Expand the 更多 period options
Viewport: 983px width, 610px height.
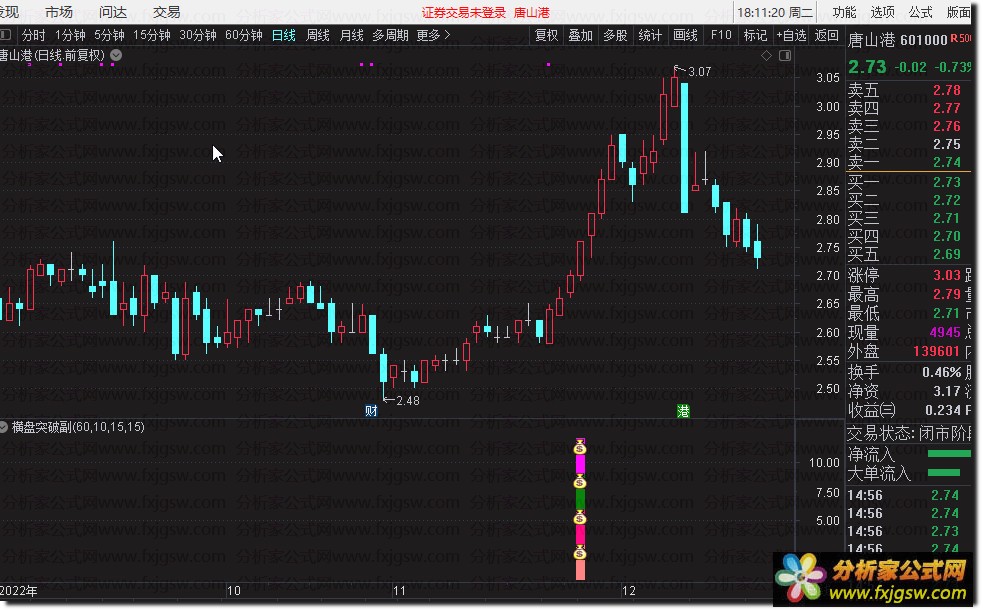433,35
